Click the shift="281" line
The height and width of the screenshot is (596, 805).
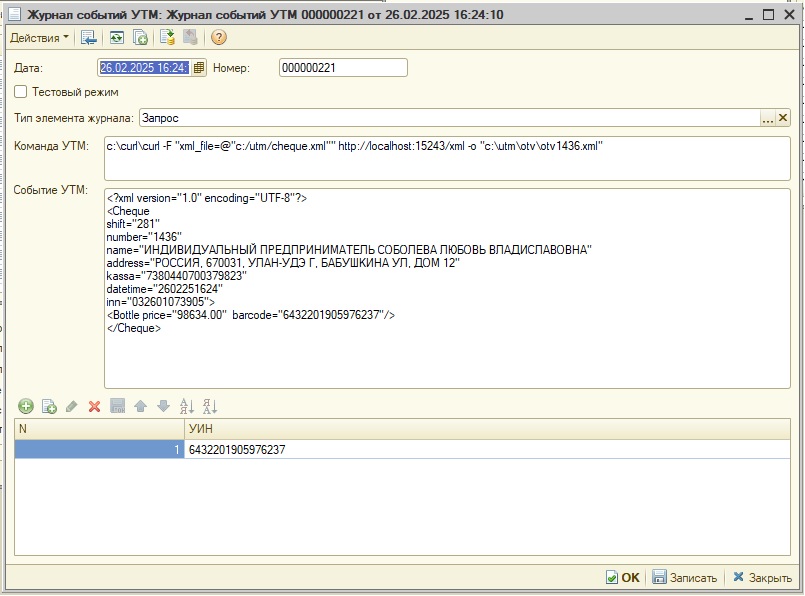pyautogui.click(x=133, y=224)
